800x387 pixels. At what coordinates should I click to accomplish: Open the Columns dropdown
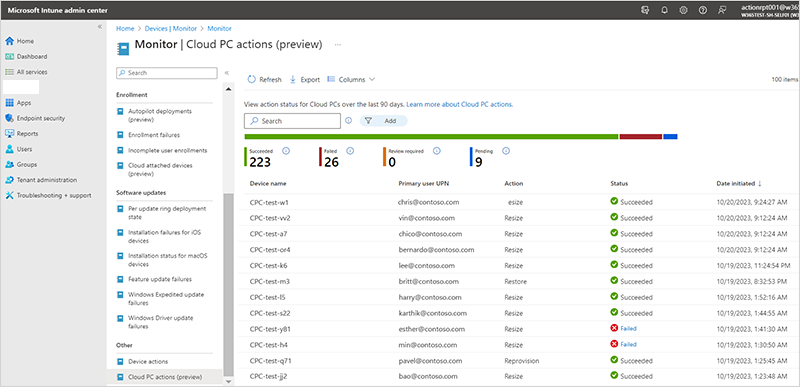click(351, 80)
